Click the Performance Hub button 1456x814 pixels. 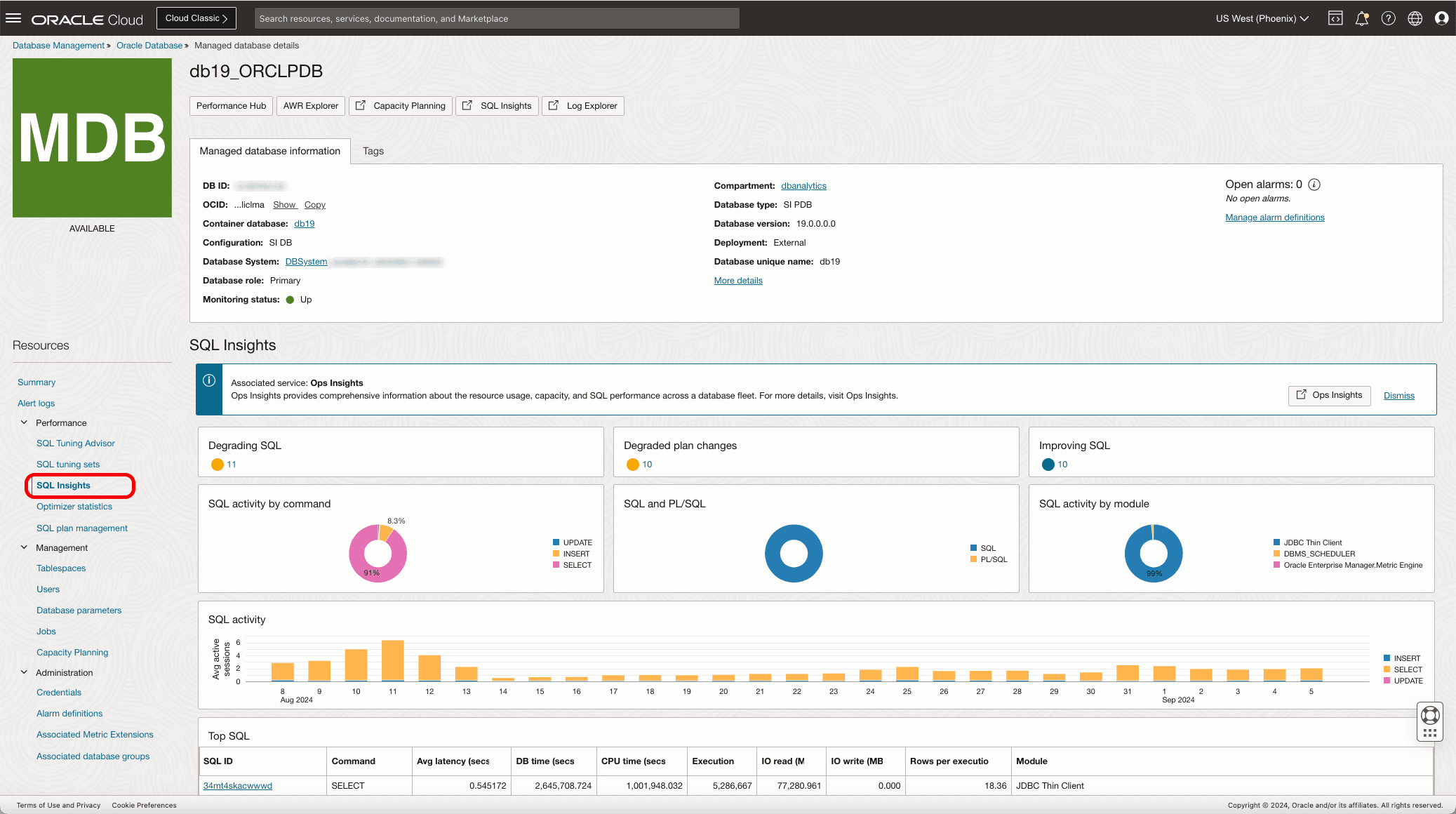231,105
